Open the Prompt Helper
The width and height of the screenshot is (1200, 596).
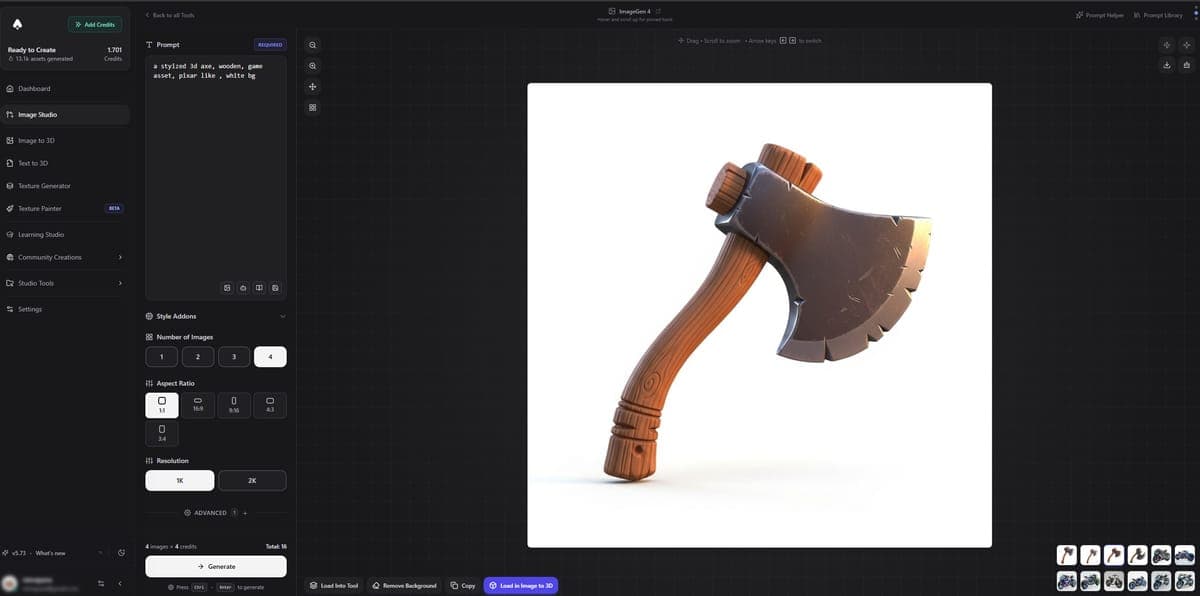point(1100,15)
